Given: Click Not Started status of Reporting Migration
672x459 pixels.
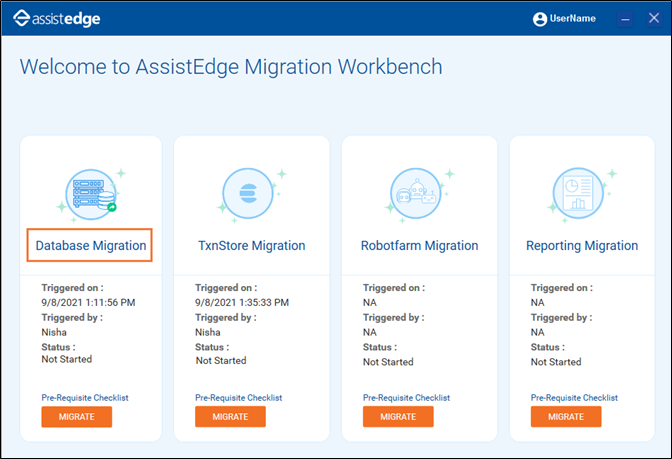Looking at the screenshot, I should (556, 362).
